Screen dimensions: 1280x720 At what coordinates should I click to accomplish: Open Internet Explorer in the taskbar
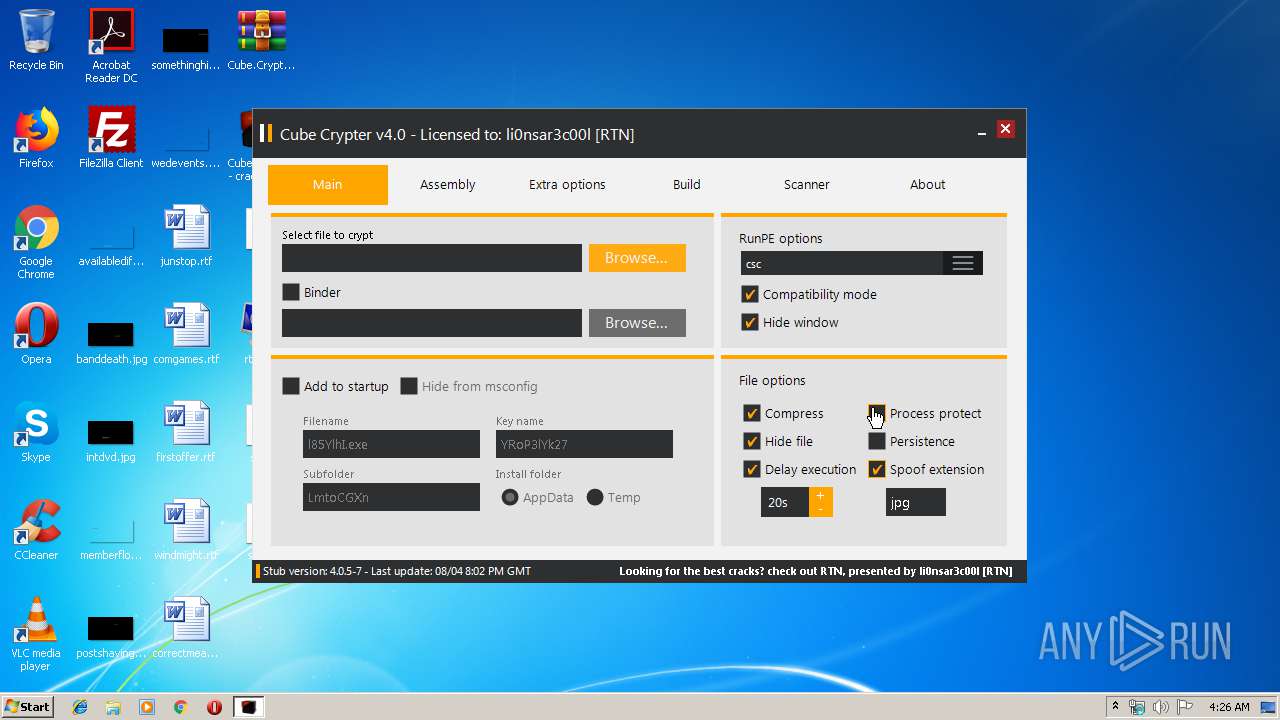pos(80,707)
